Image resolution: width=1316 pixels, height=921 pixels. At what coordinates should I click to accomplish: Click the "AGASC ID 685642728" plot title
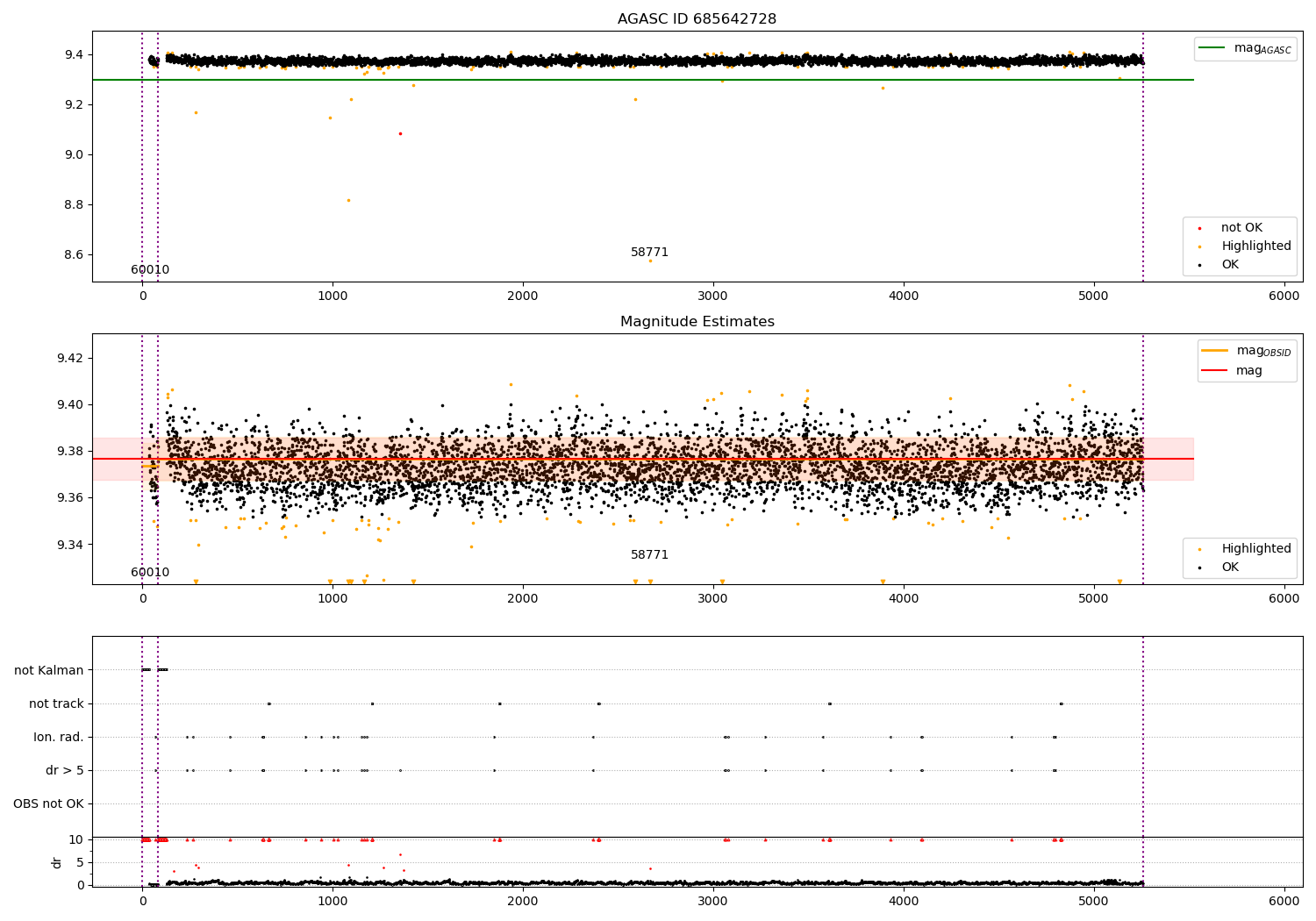point(697,19)
